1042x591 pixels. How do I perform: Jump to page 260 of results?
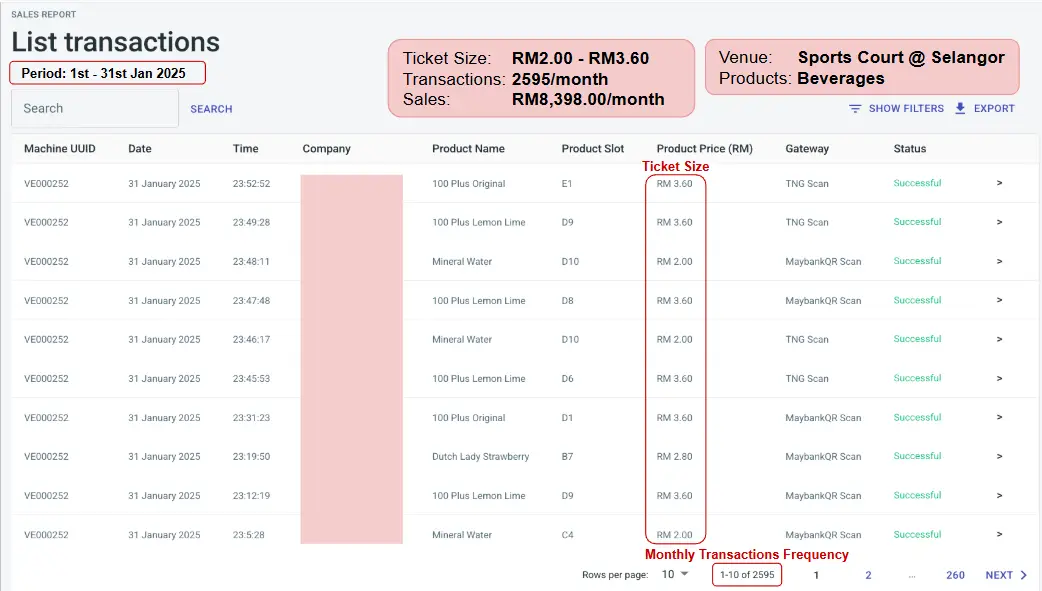(955, 575)
